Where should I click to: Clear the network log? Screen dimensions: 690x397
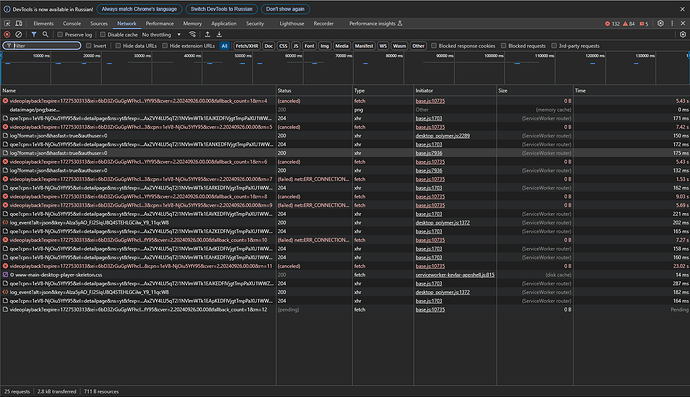pos(18,34)
